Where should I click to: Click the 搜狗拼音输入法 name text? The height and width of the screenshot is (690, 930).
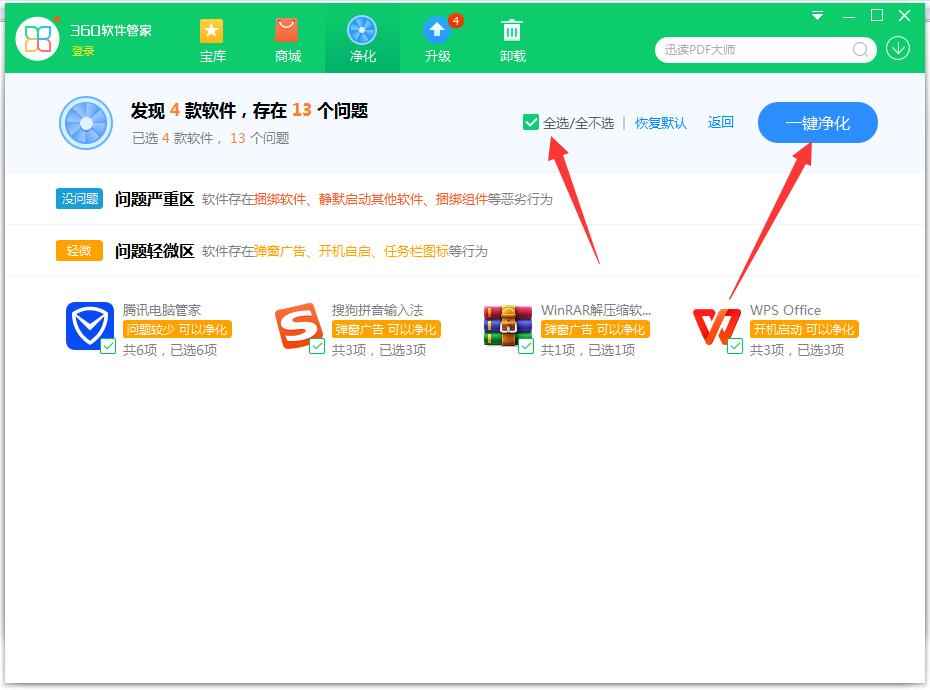click(x=377, y=310)
